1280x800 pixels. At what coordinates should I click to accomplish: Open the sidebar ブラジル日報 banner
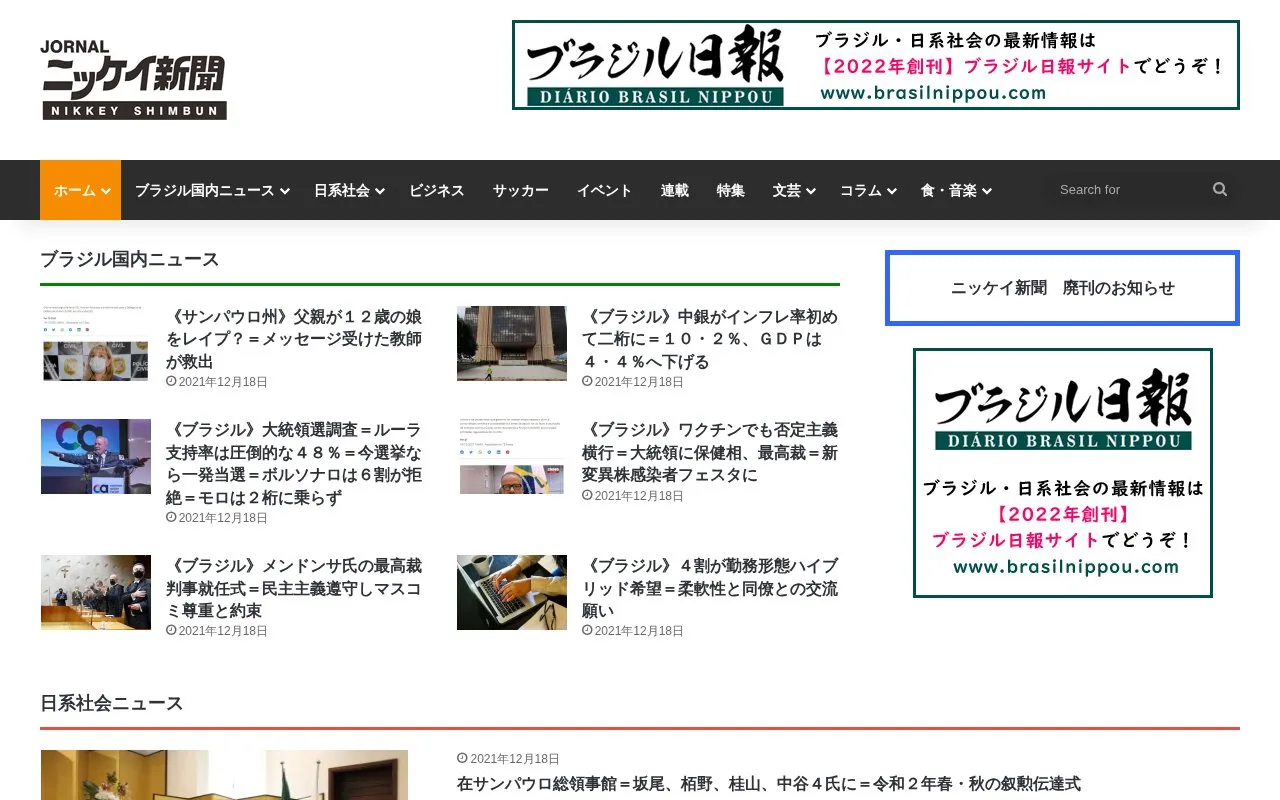pyautogui.click(x=1062, y=473)
